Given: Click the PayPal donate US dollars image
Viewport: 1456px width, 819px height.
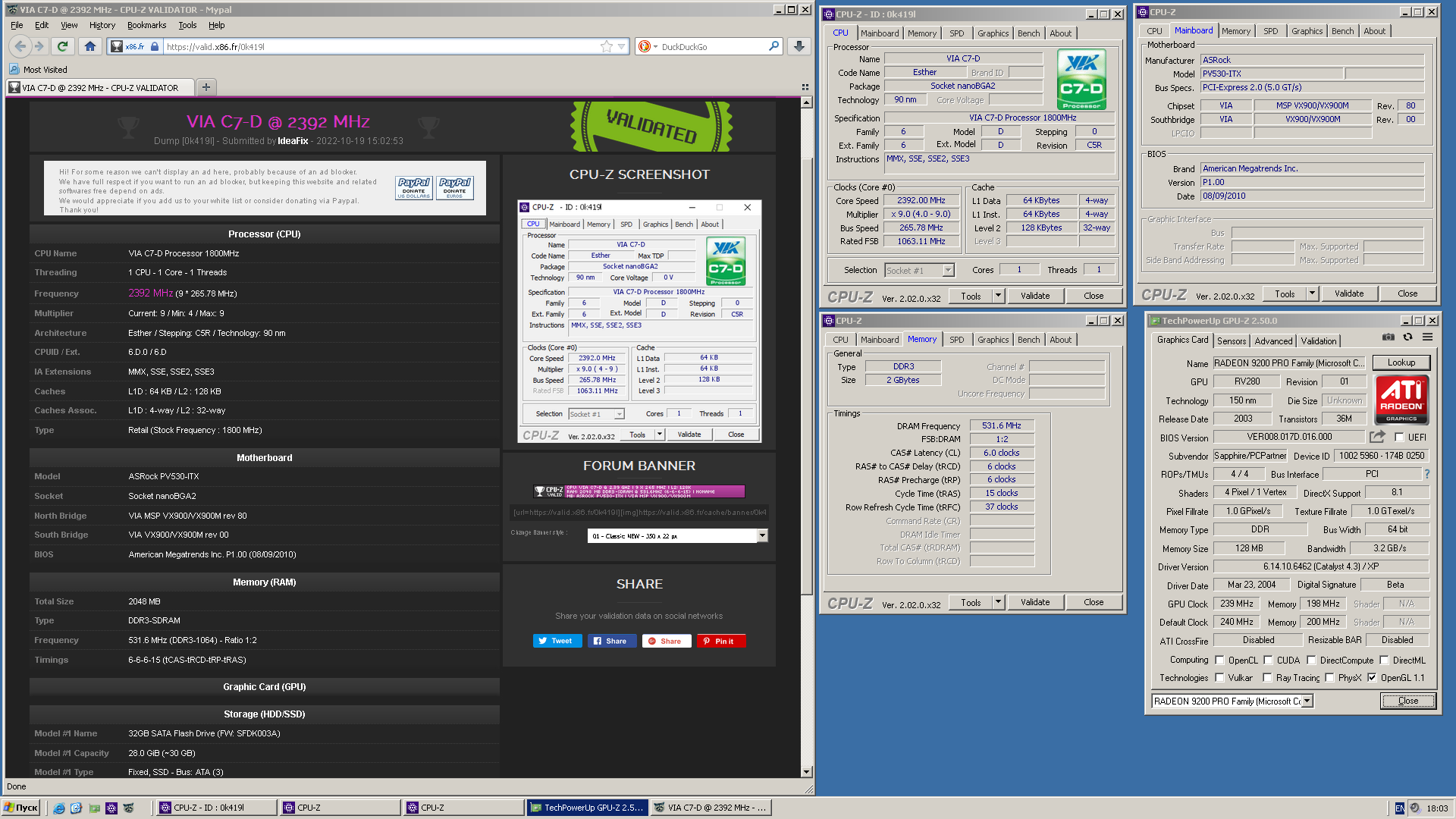Looking at the screenshot, I should (x=414, y=188).
